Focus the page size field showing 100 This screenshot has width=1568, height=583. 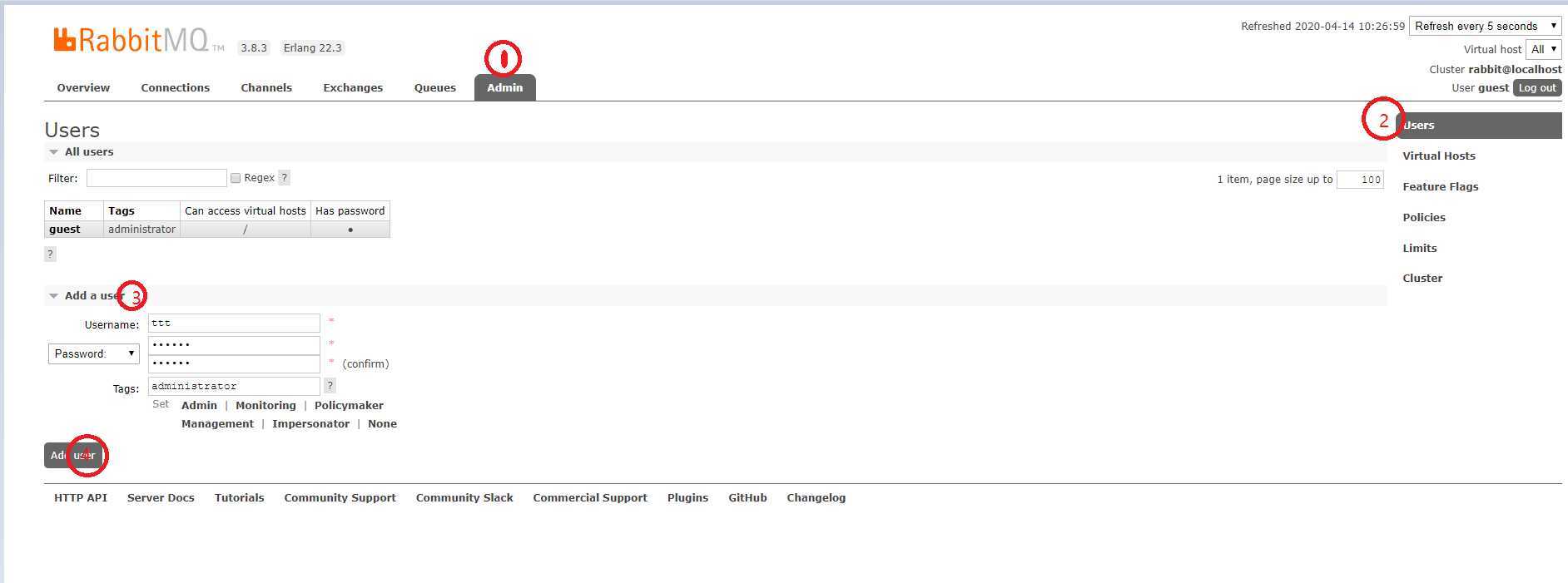[1360, 180]
